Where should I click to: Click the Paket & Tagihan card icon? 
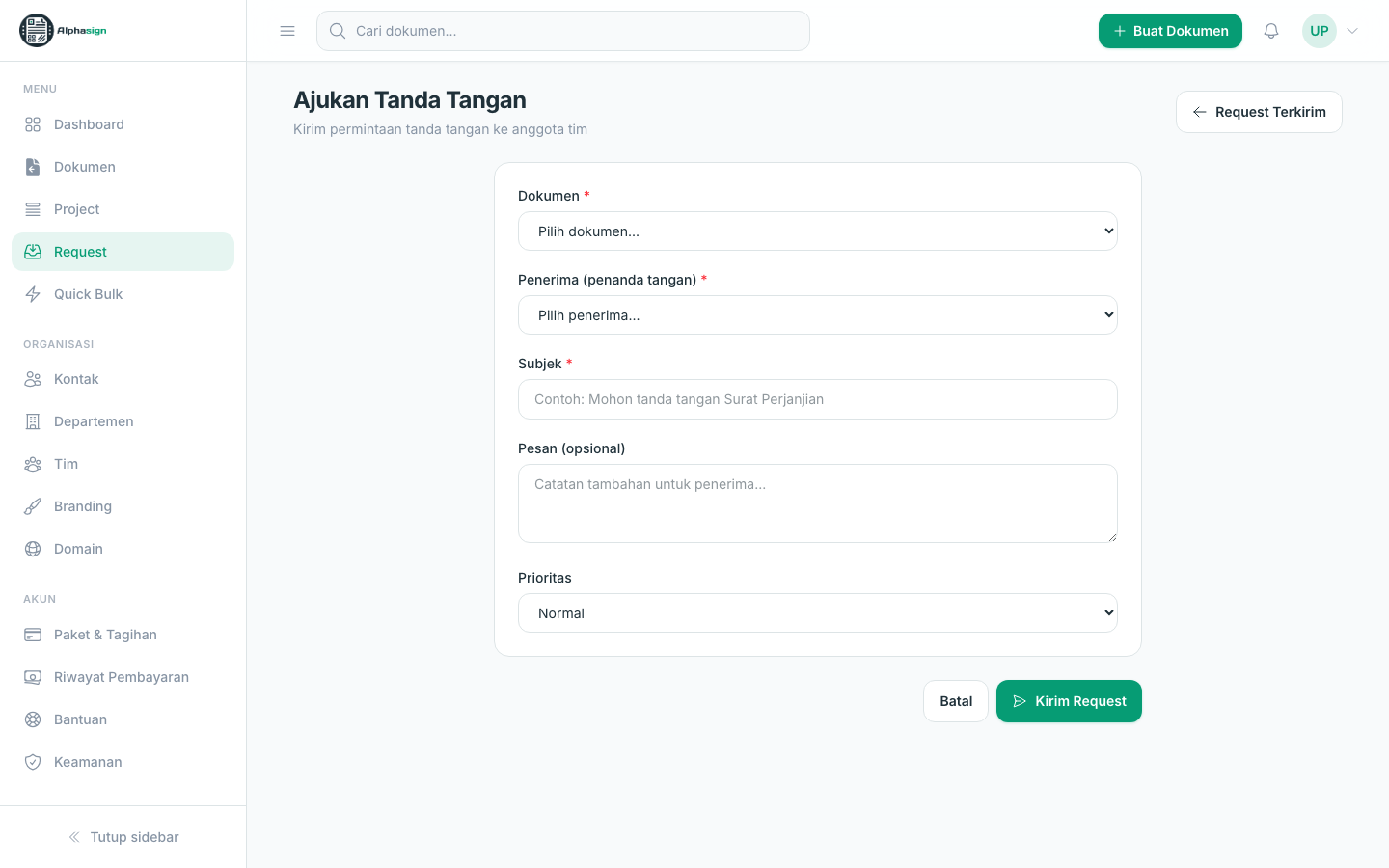point(33,635)
